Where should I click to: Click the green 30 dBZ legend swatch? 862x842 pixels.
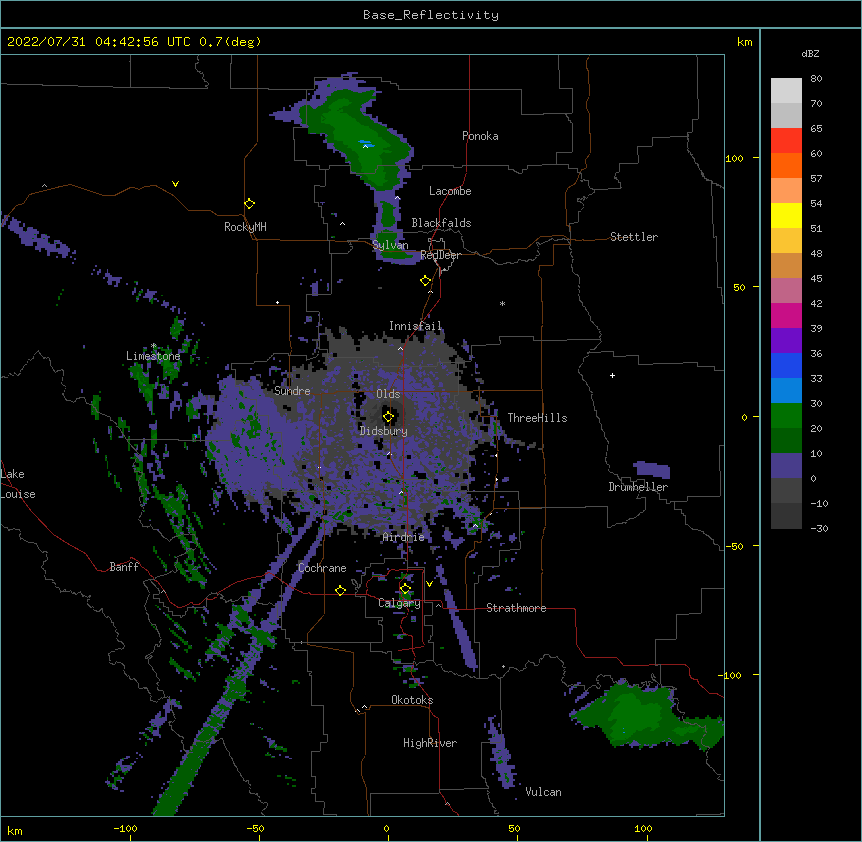point(786,416)
